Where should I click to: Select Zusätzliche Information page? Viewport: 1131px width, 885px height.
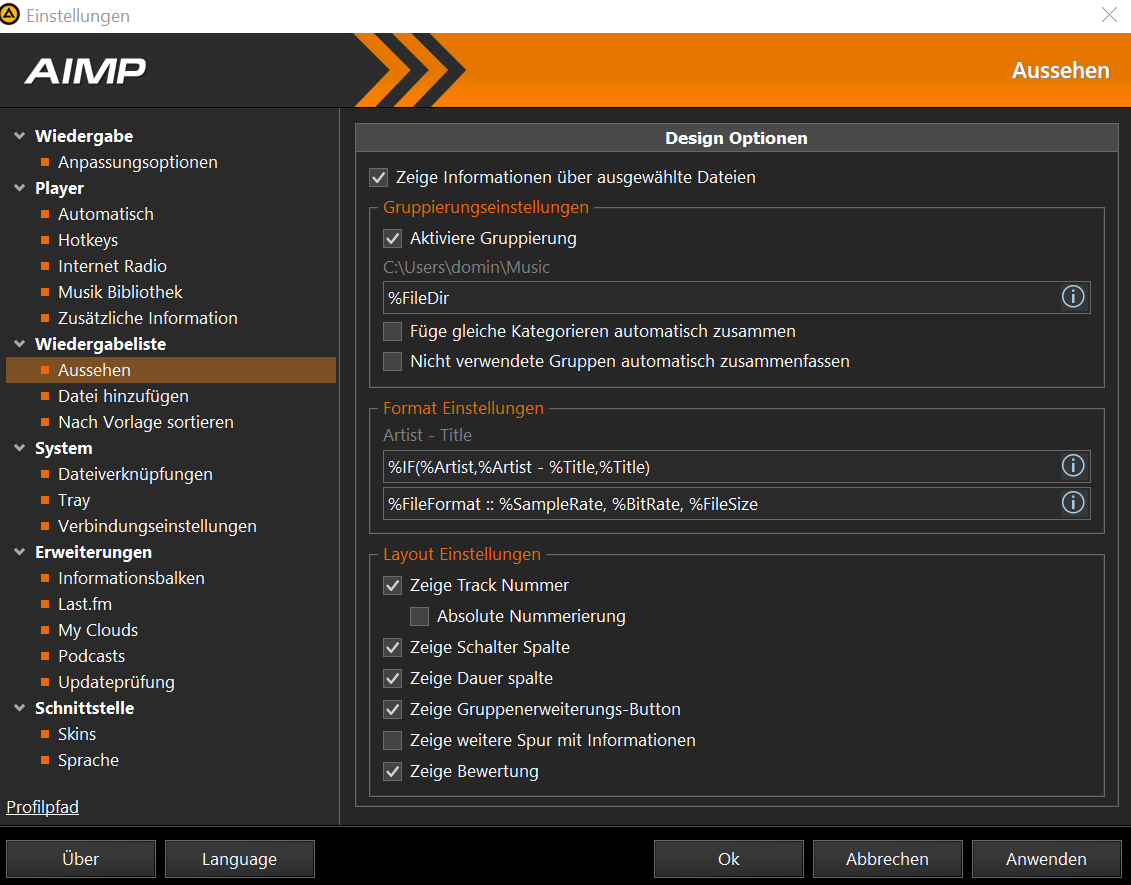(148, 318)
